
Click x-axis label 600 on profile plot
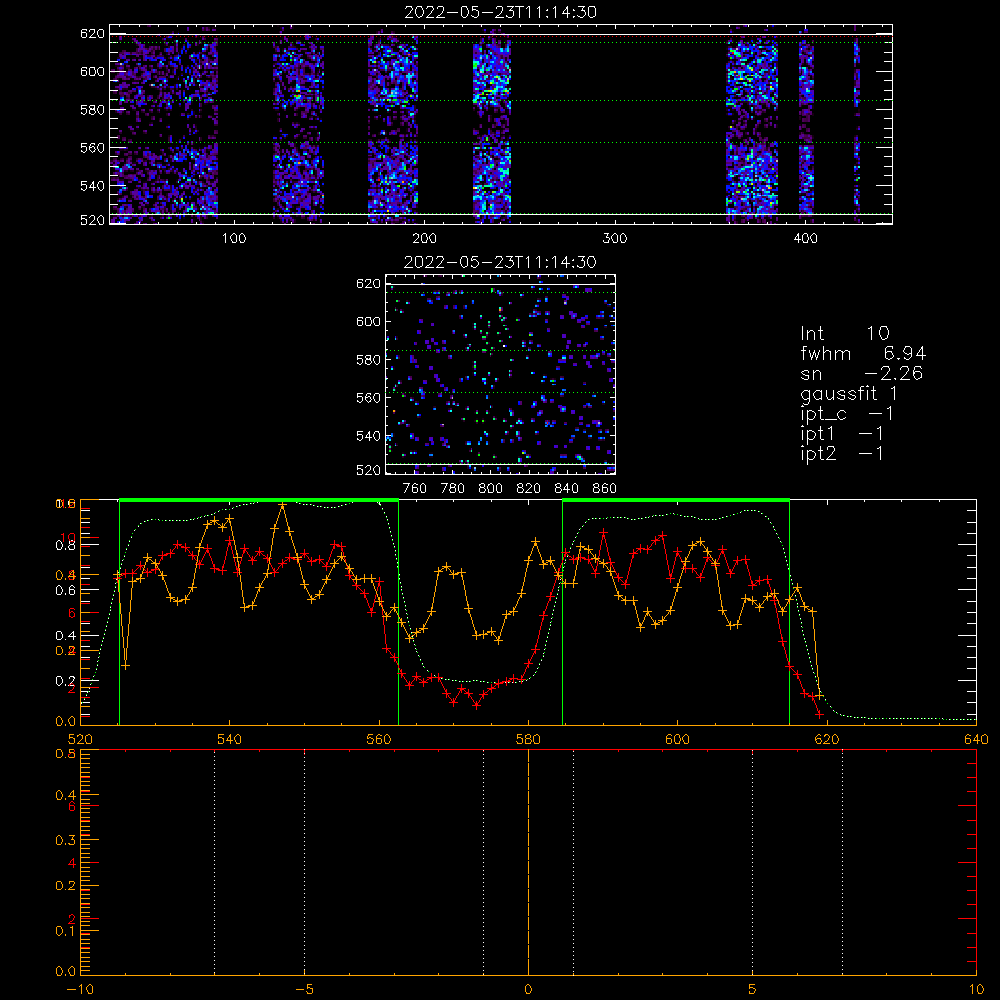[677, 740]
